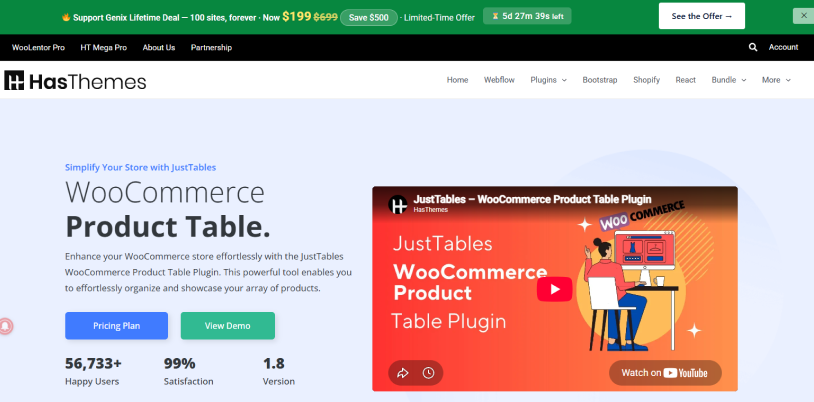Click the 1.8 Version stat
This screenshot has height=402, width=814.
coord(279,371)
